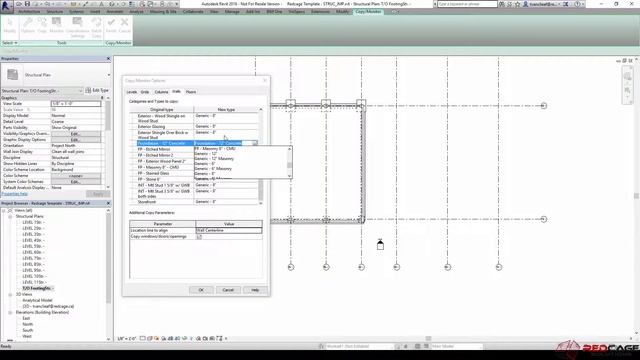This screenshot has width=640, height=360.
Task: Click Edit for Visibility/Graphics Overrides
Action: click(x=76, y=133)
